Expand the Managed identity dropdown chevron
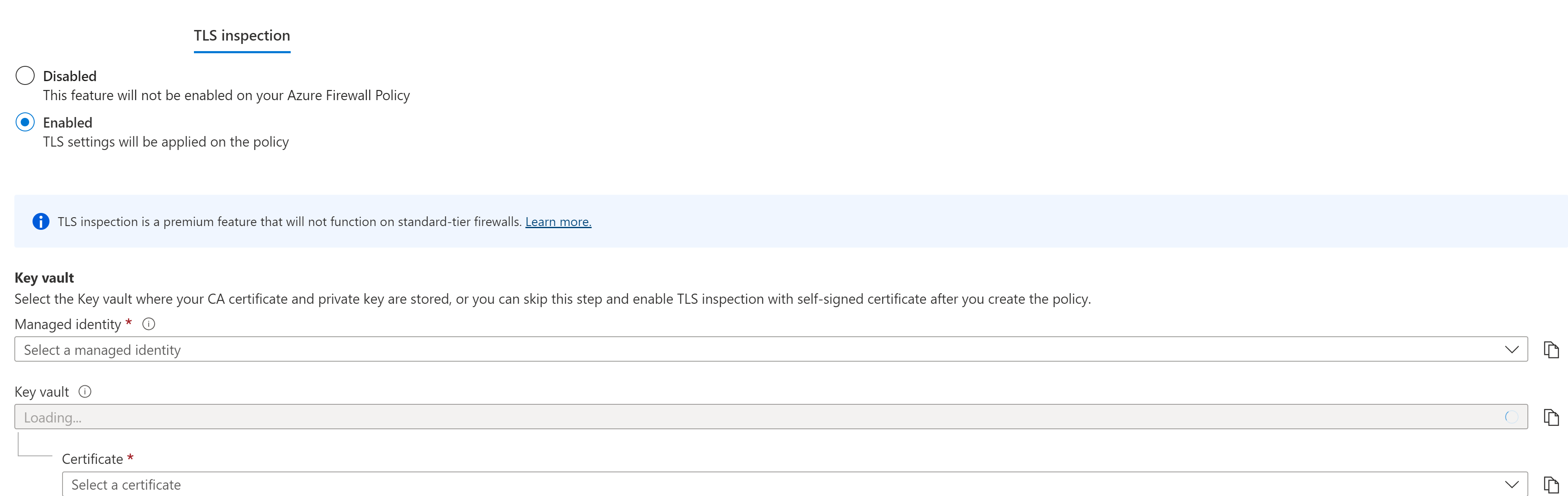 1512,349
